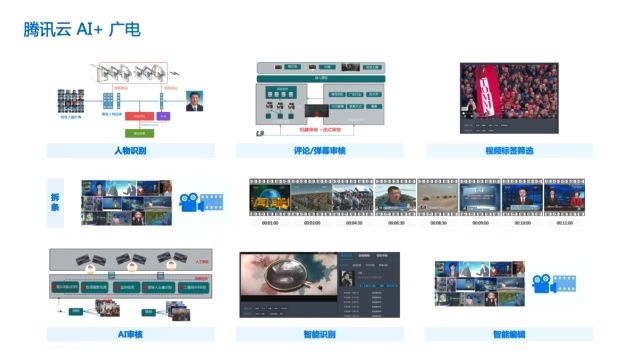Click the purple box in the 人物识别 diagram

click(163, 116)
